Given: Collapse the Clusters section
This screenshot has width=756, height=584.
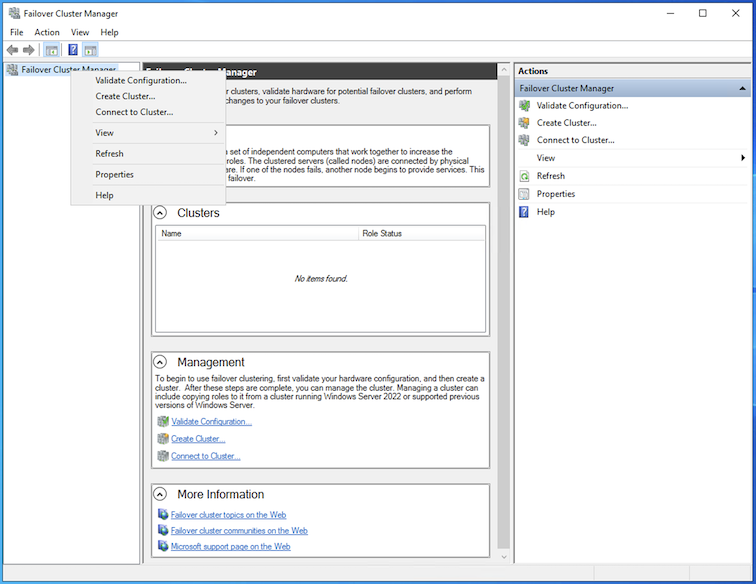Looking at the screenshot, I should [x=160, y=213].
